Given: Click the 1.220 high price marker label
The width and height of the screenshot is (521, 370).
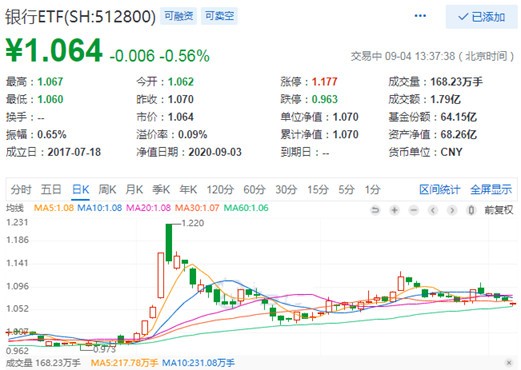Looking at the screenshot, I should (193, 223).
